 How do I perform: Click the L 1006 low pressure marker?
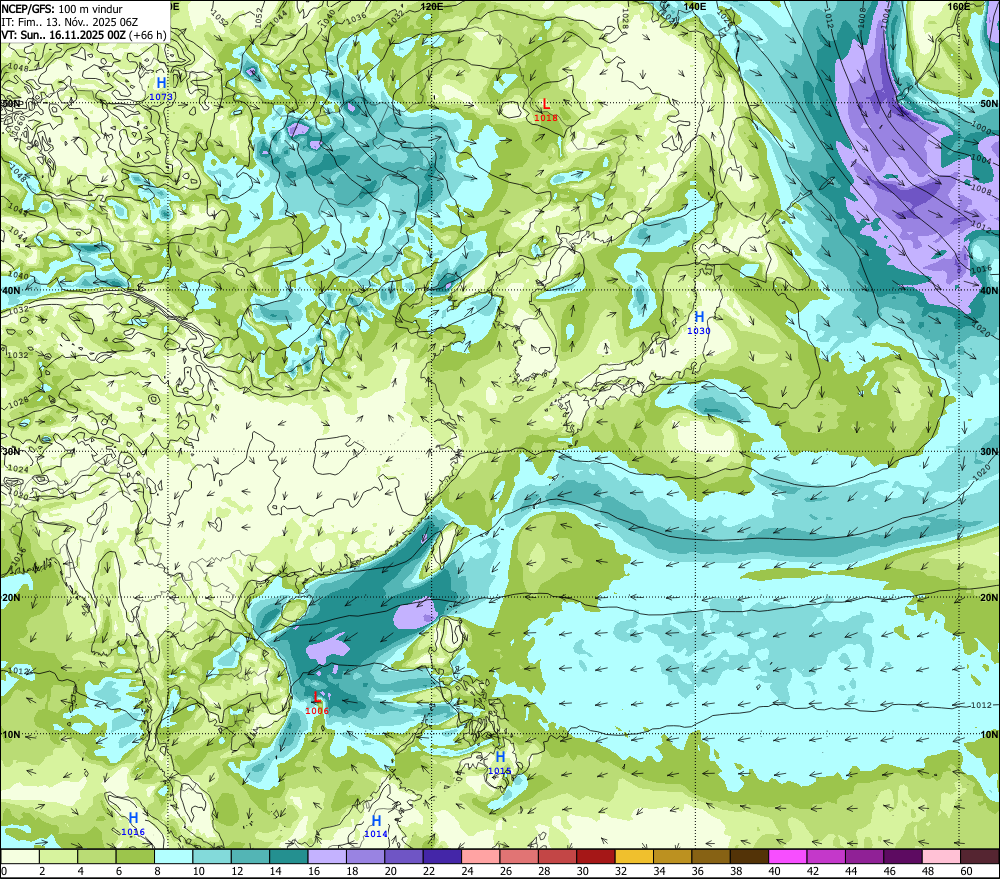[x=317, y=704]
